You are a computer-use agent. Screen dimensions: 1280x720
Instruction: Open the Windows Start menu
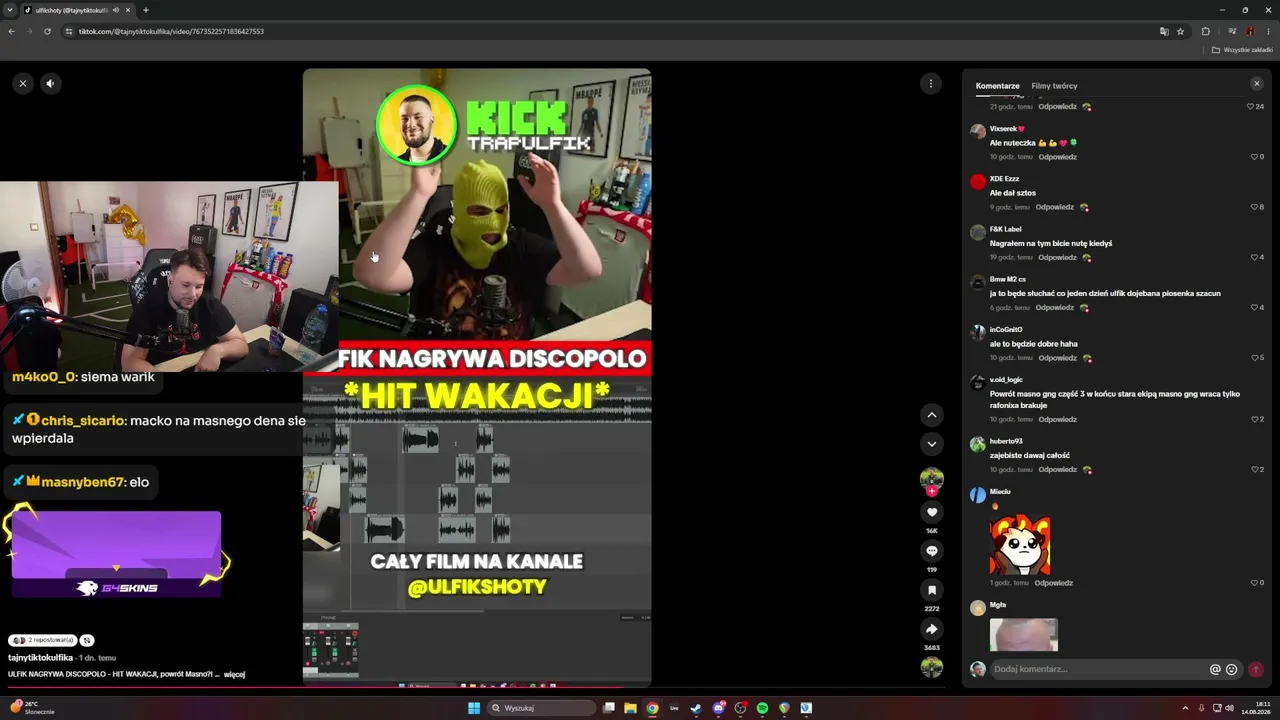point(474,708)
